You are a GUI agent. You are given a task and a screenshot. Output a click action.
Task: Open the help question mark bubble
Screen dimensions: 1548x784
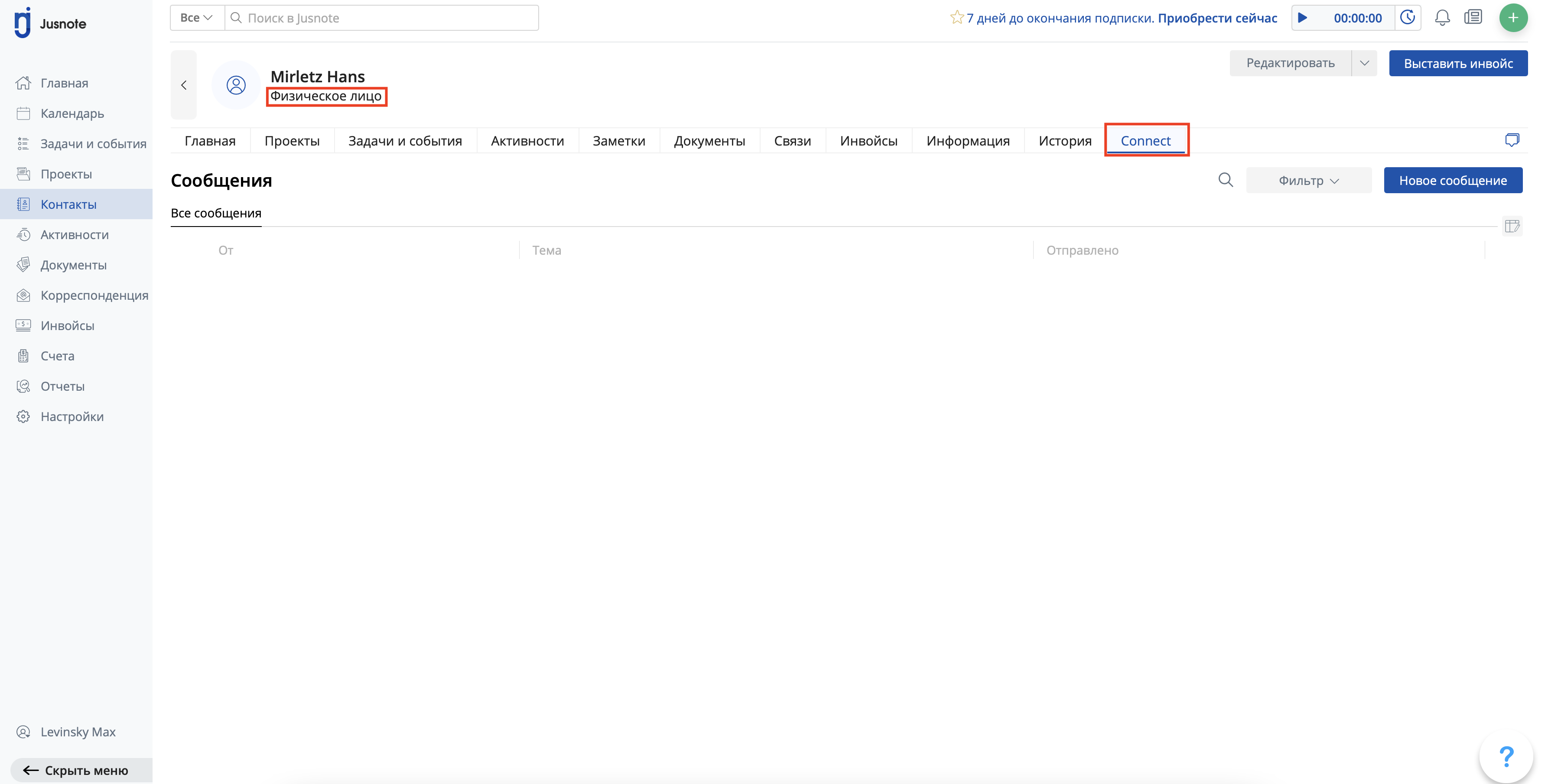[x=1506, y=756]
